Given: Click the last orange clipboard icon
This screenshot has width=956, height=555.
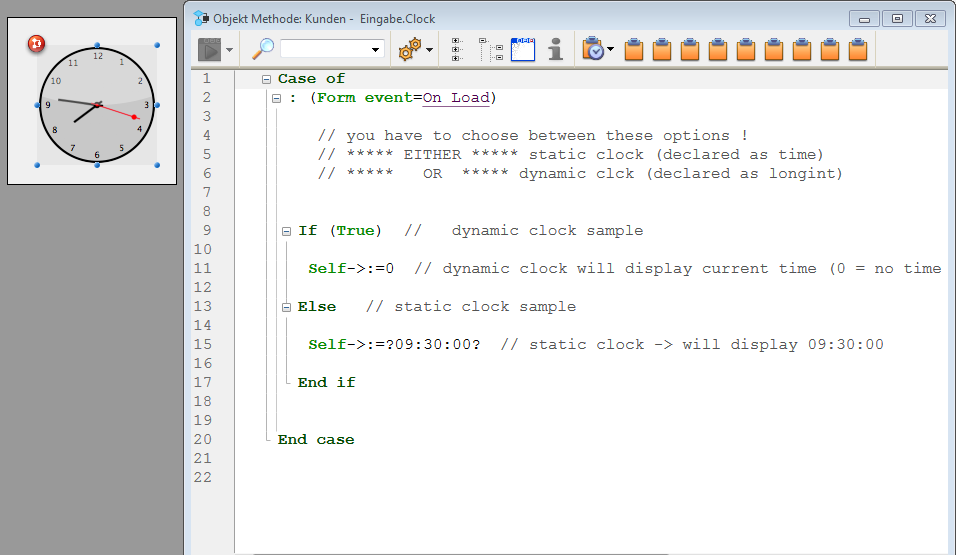Looking at the screenshot, I should (857, 49).
